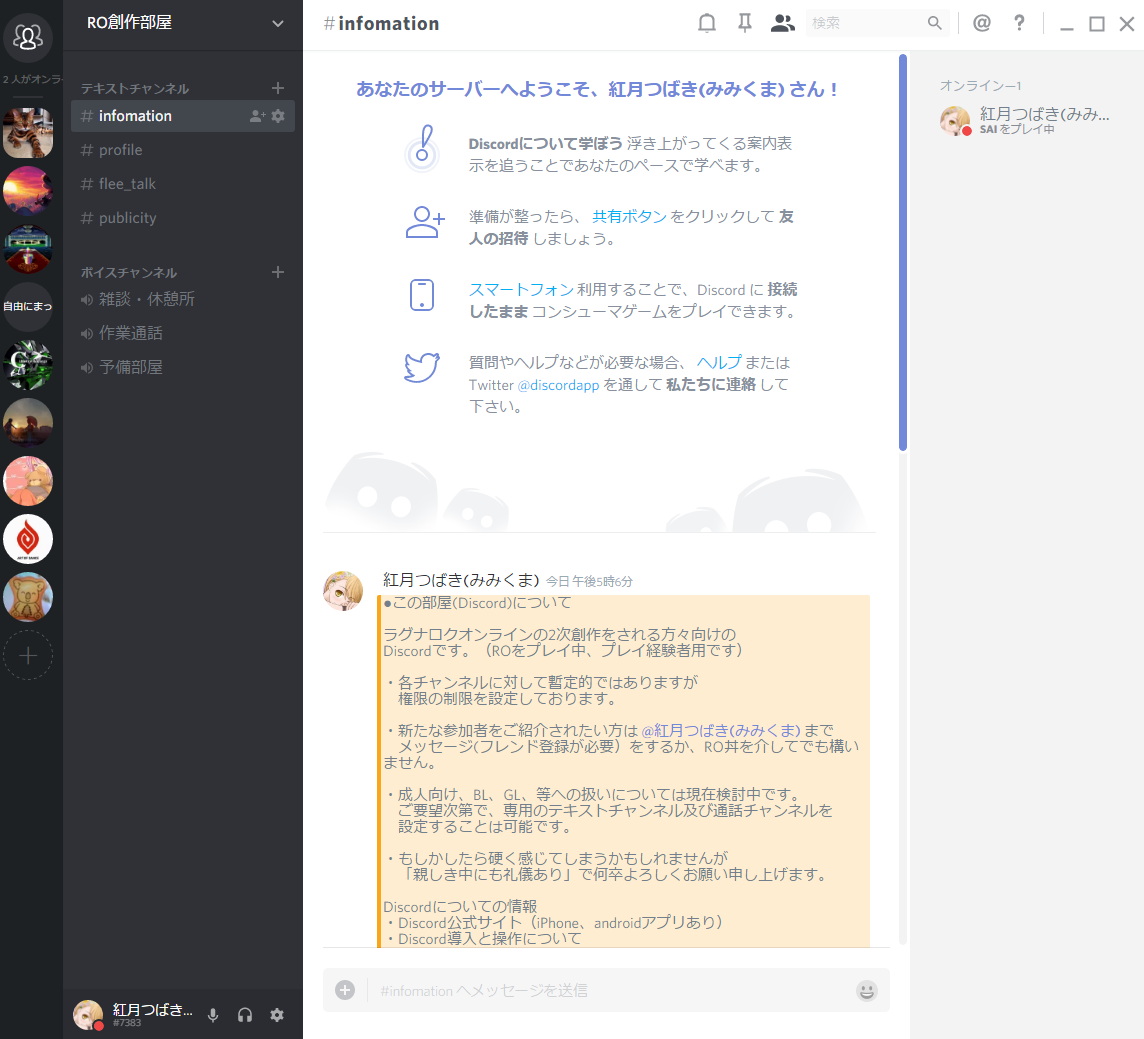Open the arcade game avatar server
This screenshot has width=1144, height=1039.
coord(28,249)
